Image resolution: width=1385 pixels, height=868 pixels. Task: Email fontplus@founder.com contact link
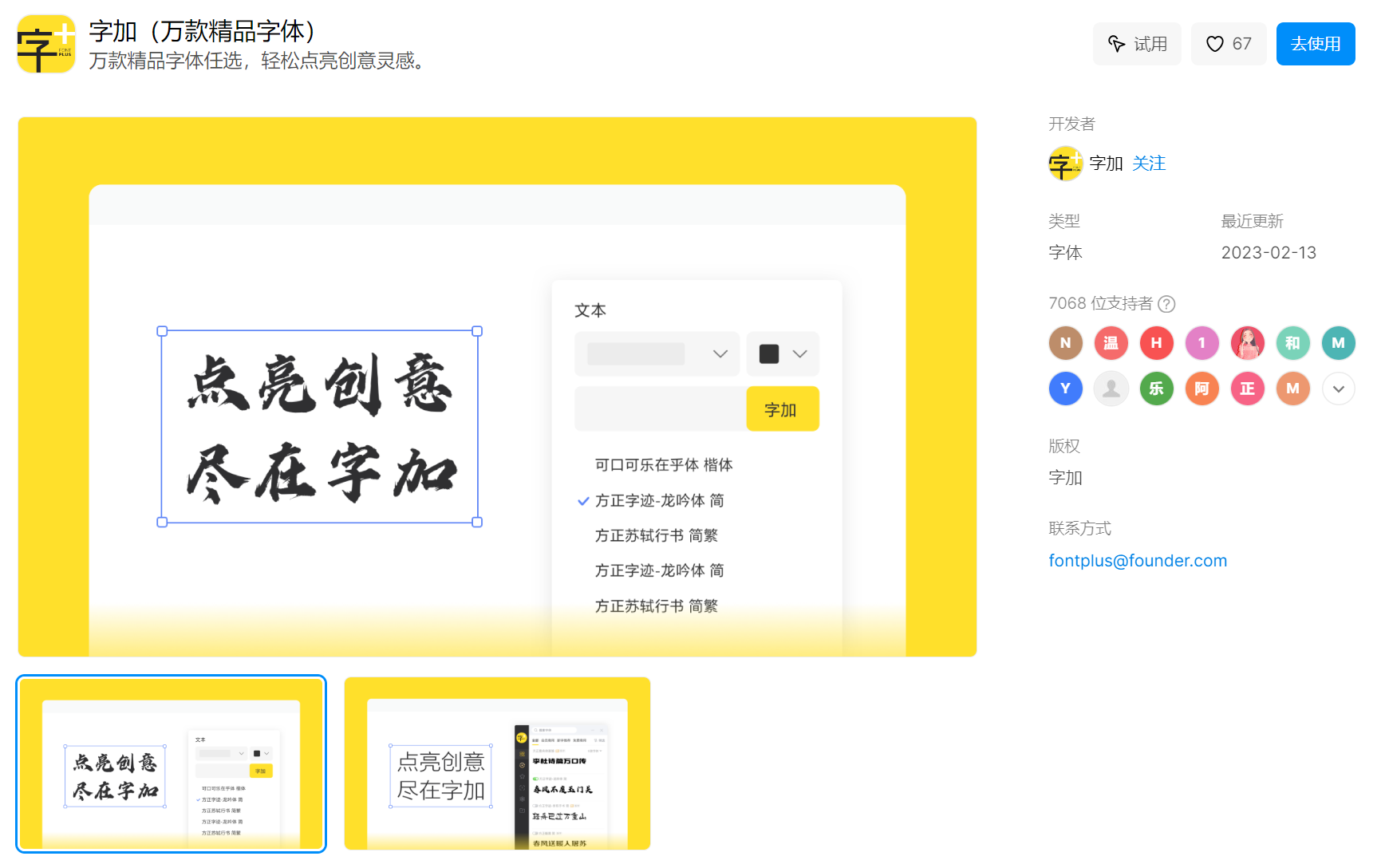(x=1138, y=561)
